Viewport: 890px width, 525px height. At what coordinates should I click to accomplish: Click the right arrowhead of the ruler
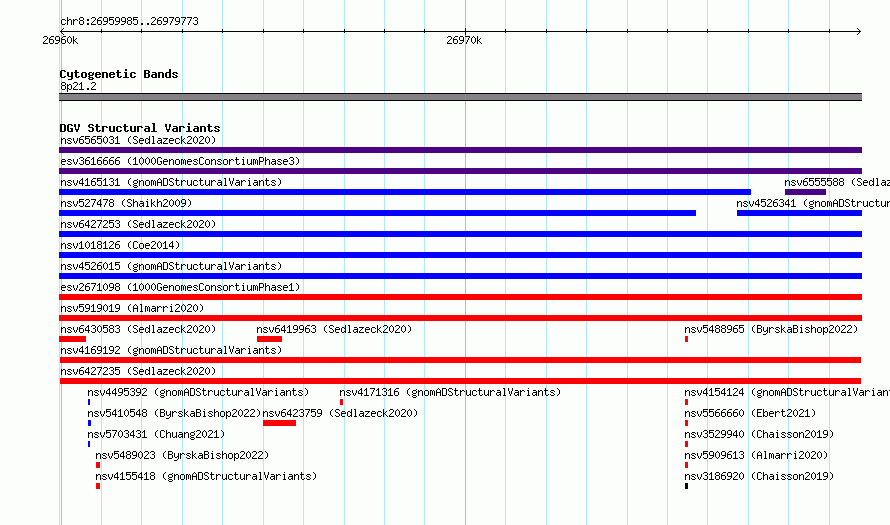pyautogui.click(x=859, y=31)
